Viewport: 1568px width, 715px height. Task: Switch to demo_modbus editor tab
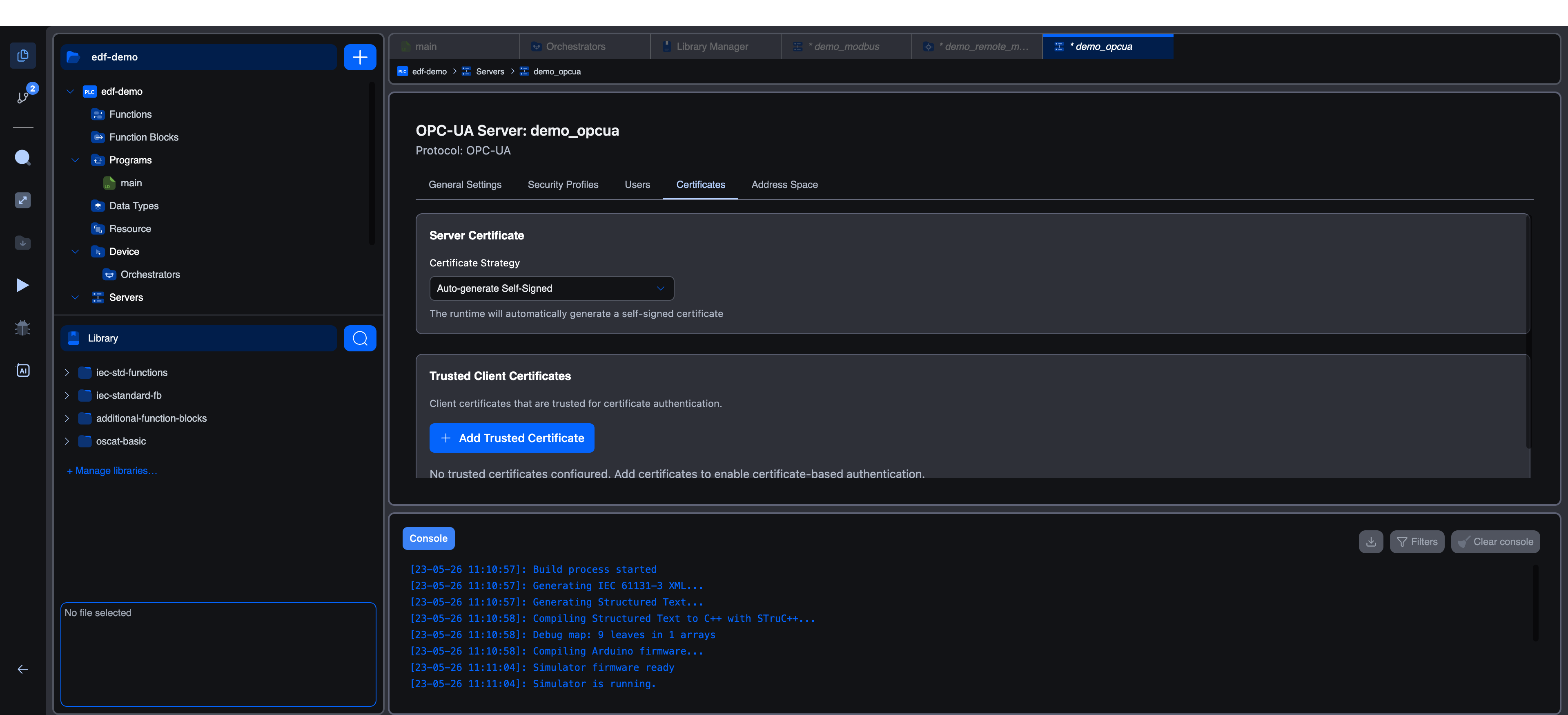coord(846,46)
